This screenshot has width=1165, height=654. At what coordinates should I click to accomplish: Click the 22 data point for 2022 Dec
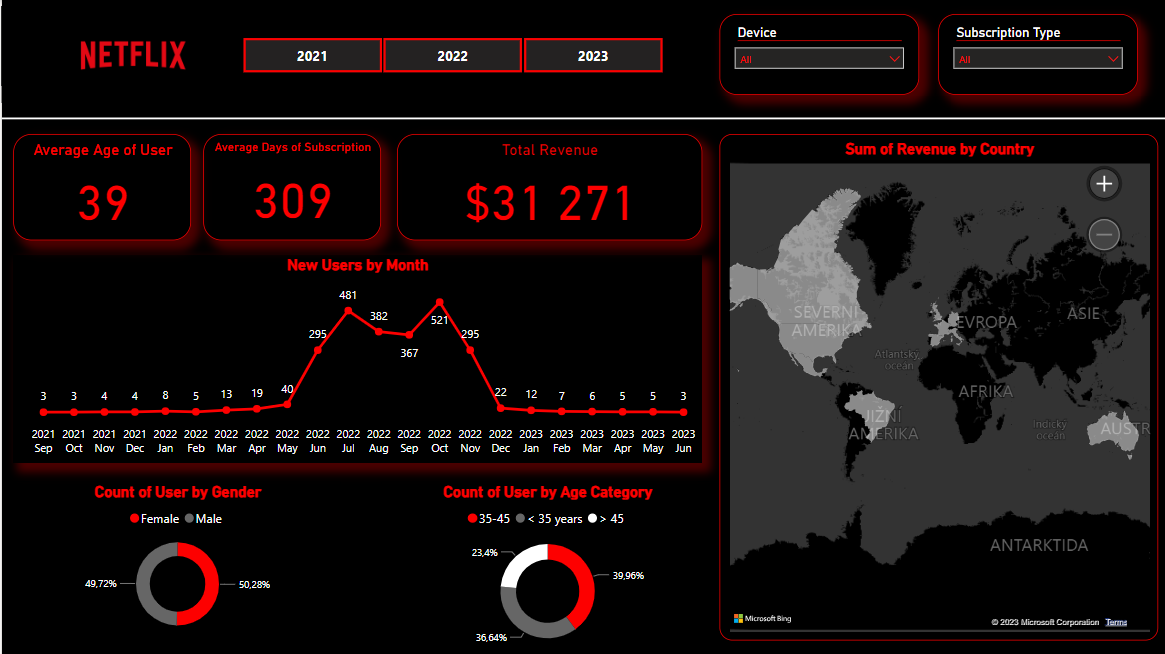pyautogui.click(x=500, y=408)
